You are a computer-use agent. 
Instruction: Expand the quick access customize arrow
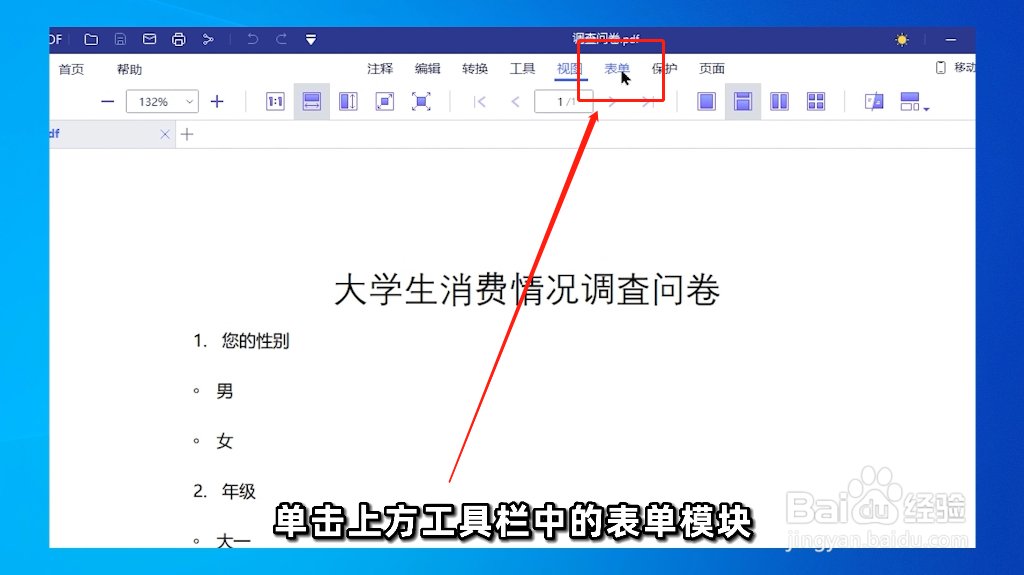(x=311, y=40)
